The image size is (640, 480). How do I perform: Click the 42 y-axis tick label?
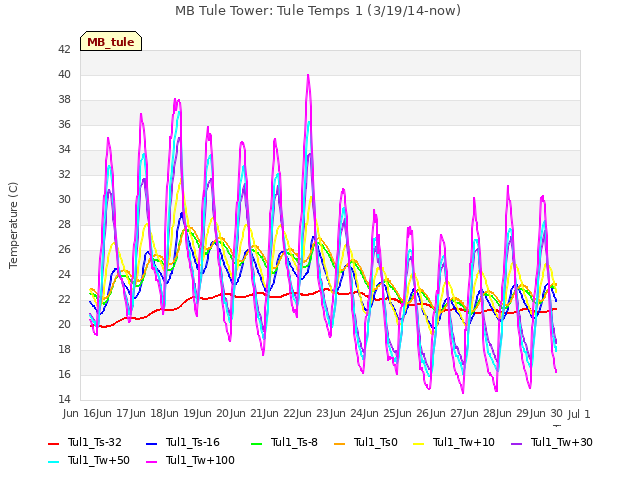64,49
